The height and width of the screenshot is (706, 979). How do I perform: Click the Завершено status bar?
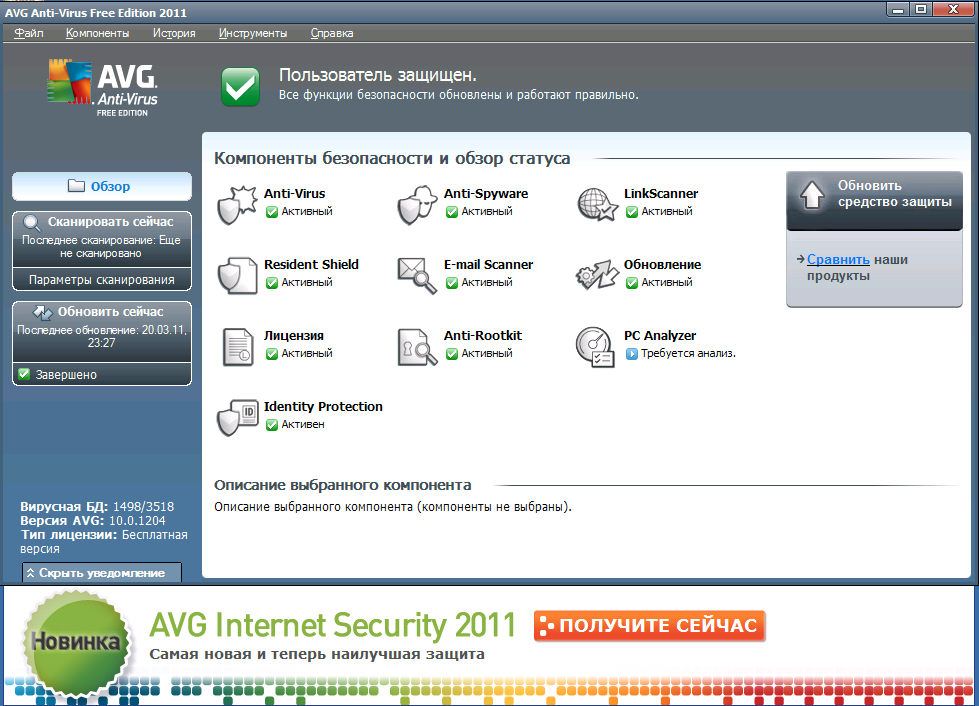[x=102, y=374]
